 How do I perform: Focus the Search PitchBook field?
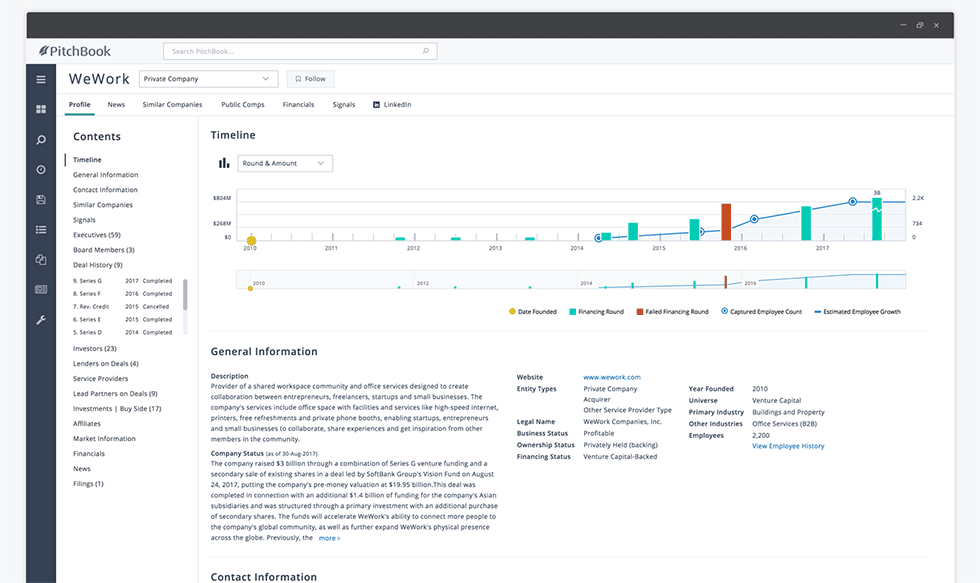[x=300, y=51]
